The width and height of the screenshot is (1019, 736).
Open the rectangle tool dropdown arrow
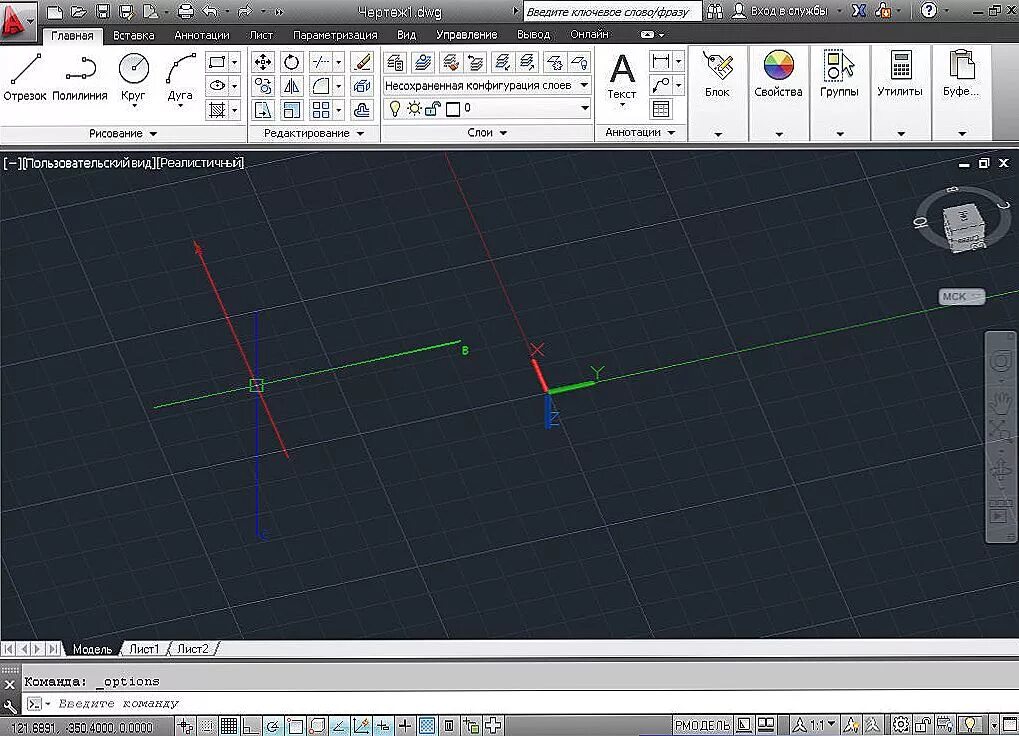click(x=235, y=62)
